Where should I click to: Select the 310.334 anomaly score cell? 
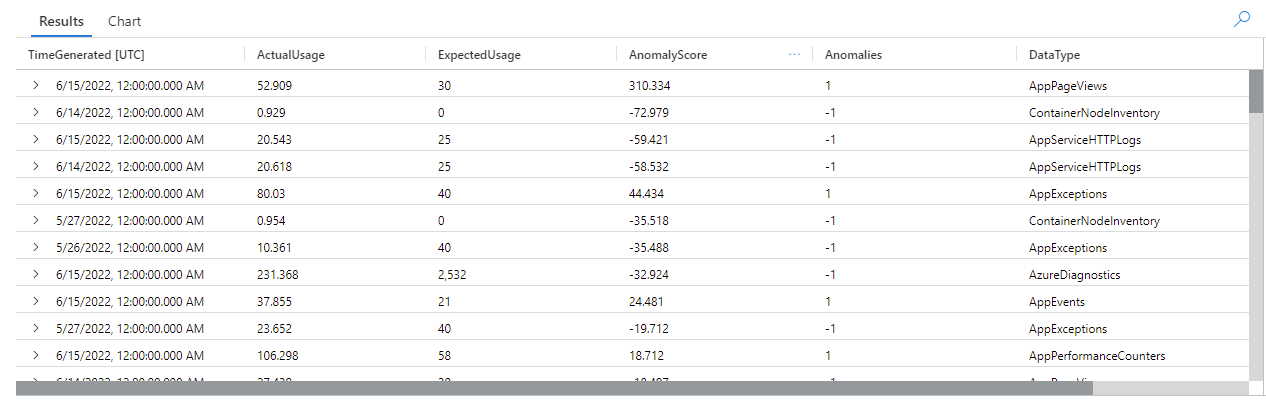tap(651, 86)
